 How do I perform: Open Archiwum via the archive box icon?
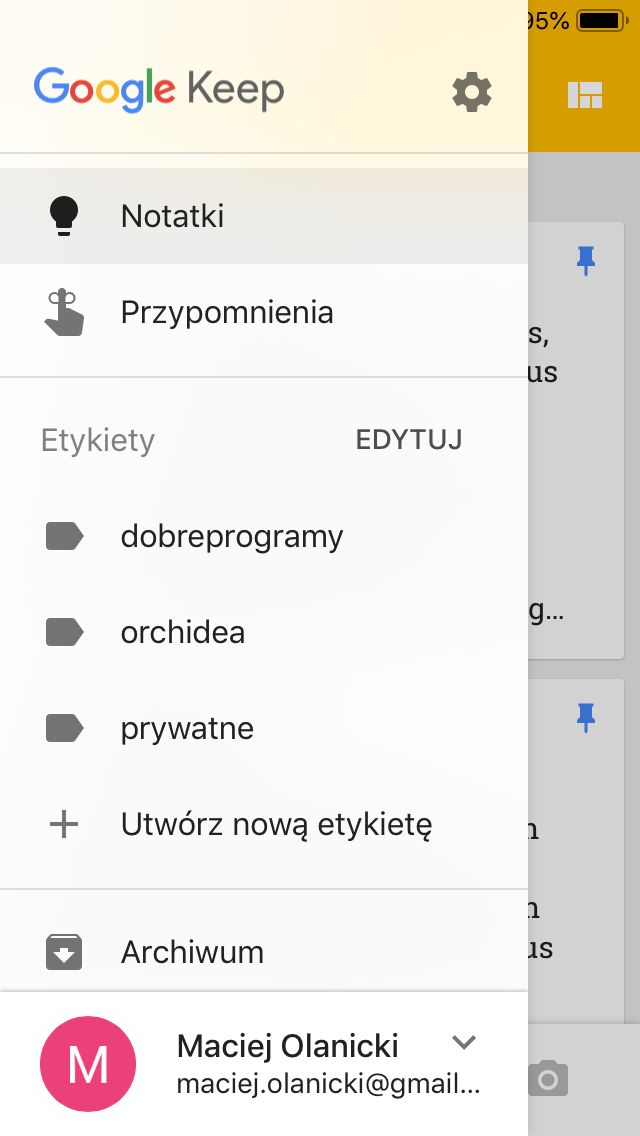pyautogui.click(x=63, y=951)
